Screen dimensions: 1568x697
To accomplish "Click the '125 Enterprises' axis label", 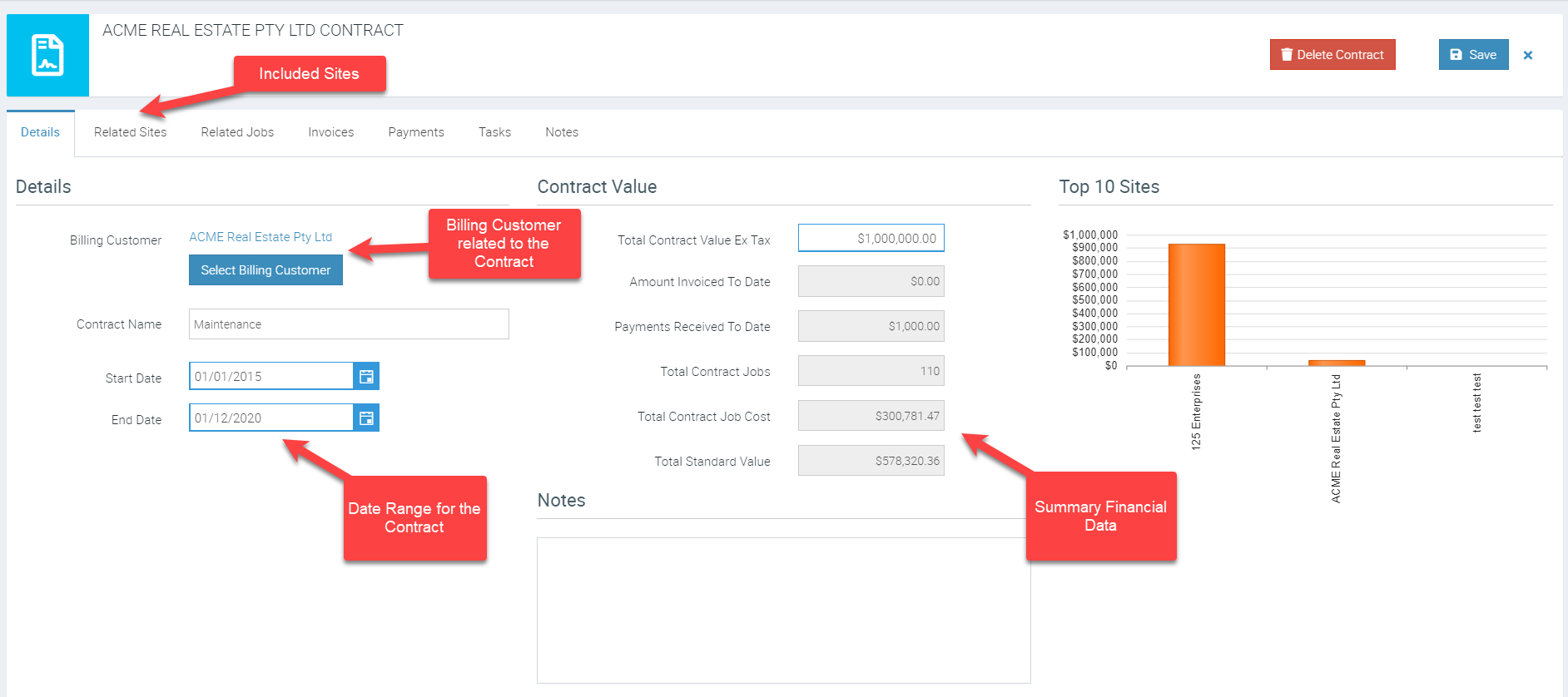I will pyautogui.click(x=1196, y=412).
